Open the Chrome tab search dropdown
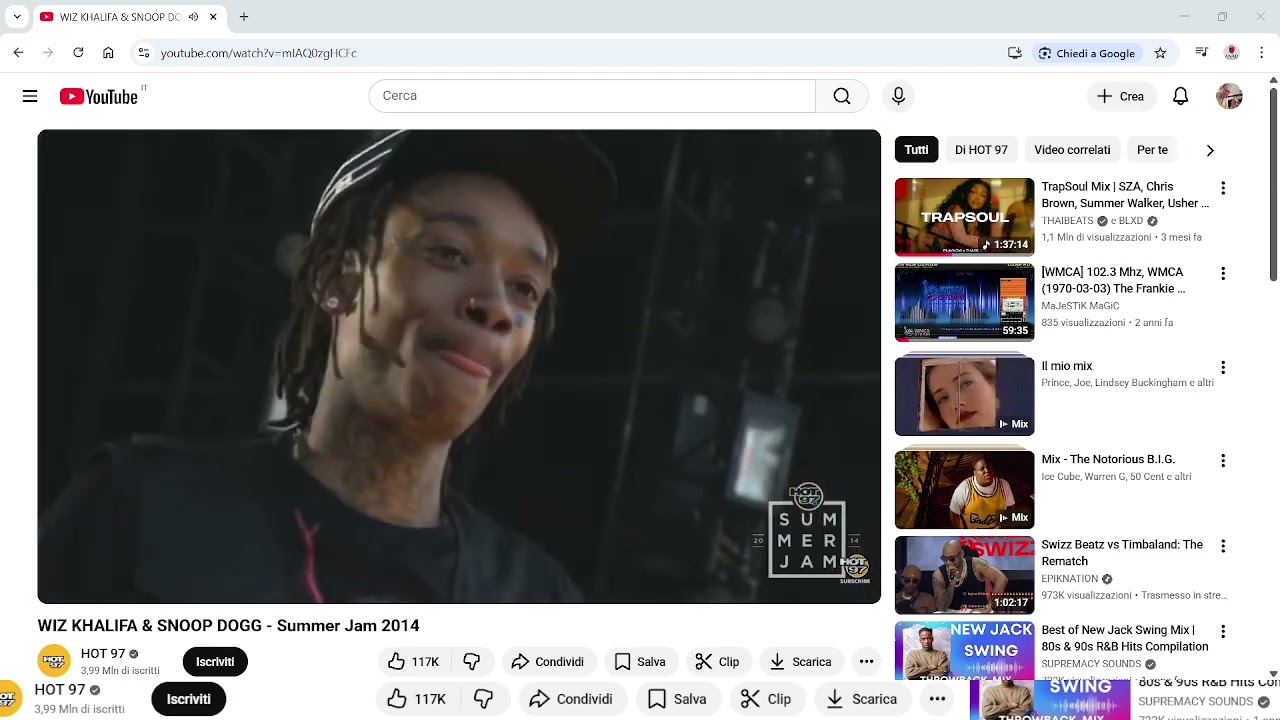Image resolution: width=1280 pixels, height=720 pixels. pyautogui.click(x=17, y=17)
